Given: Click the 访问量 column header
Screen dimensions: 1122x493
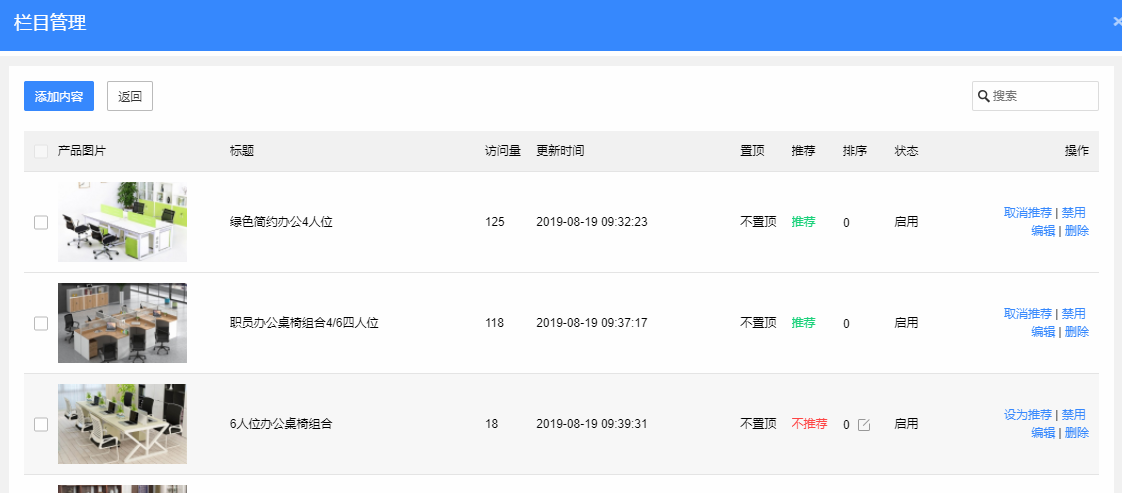Looking at the screenshot, I should pyautogui.click(x=503, y=151).
